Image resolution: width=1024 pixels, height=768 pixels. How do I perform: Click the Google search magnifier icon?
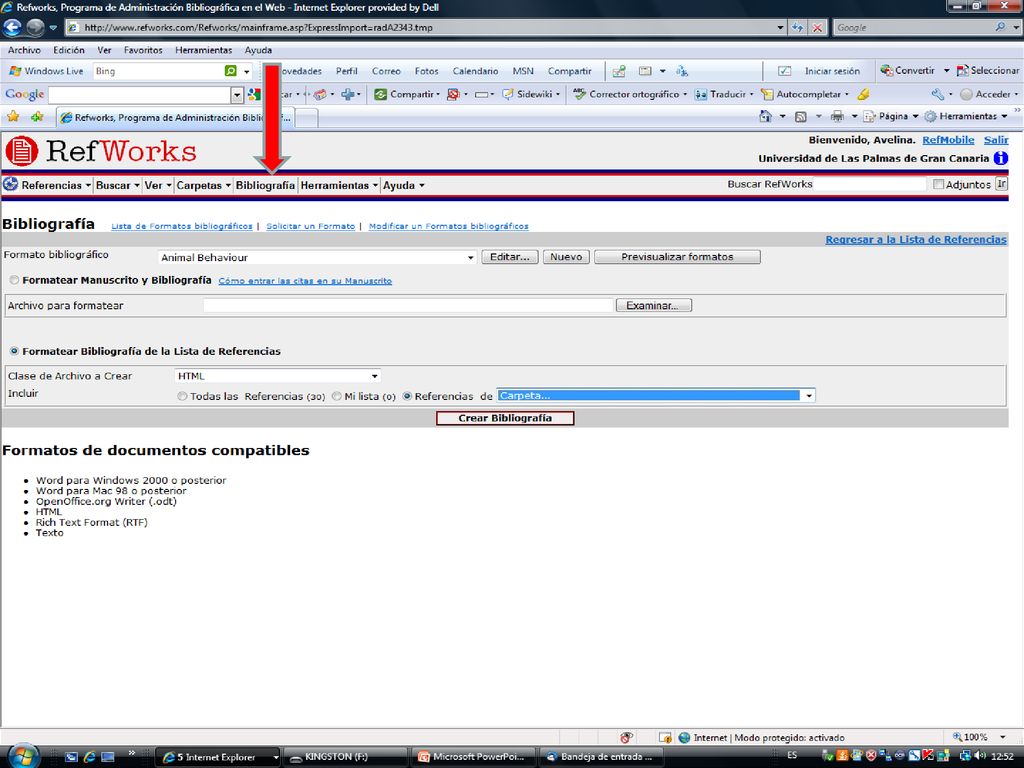[x=1000, y=27]
